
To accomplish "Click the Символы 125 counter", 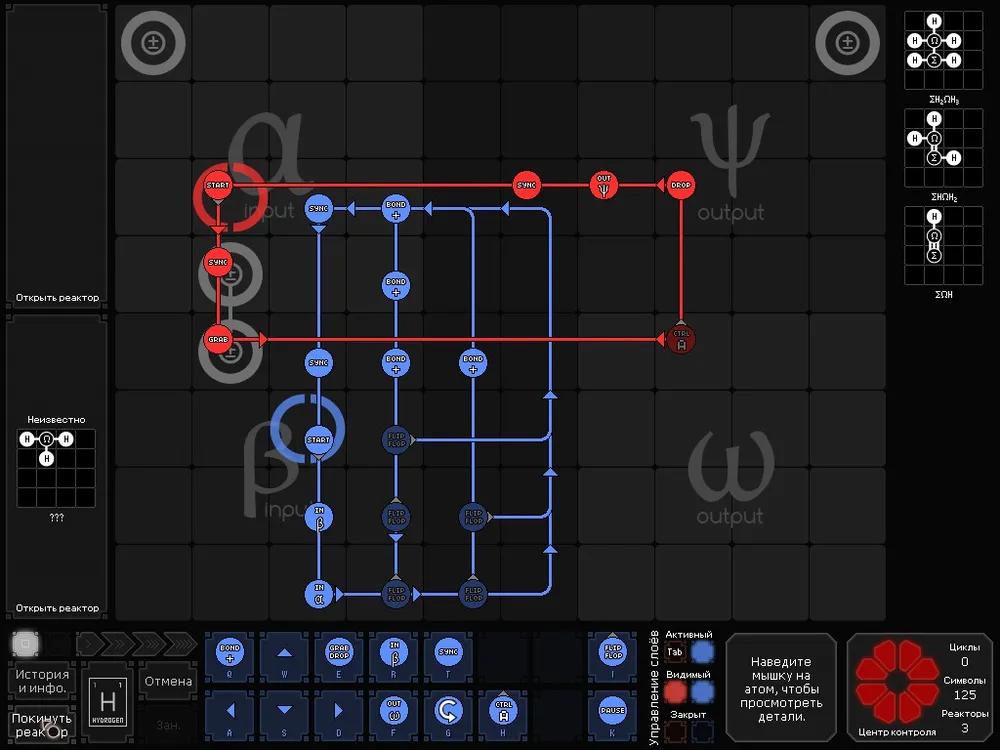I will point(964,688).
